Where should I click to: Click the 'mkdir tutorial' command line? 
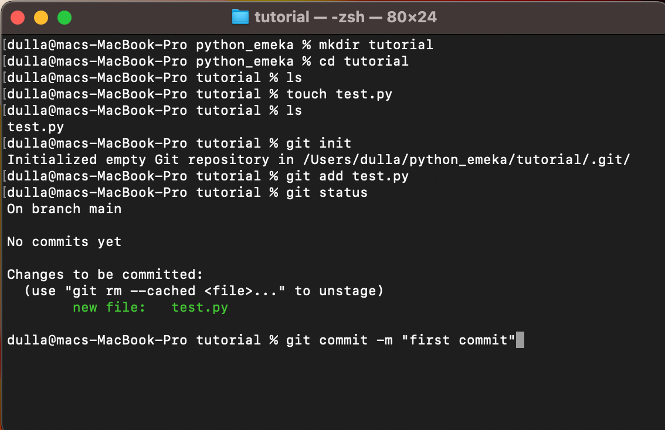pyautogui.click(x=220, y=45)
